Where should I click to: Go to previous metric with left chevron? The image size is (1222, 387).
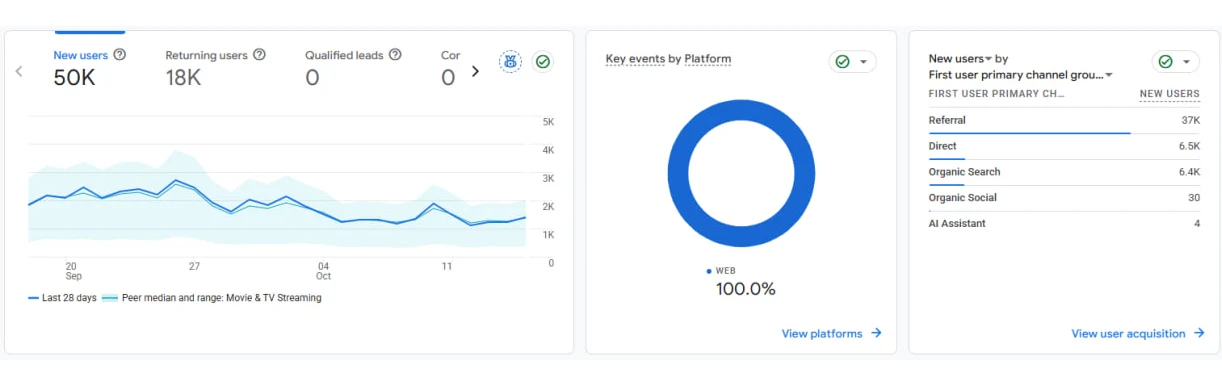point(19,71)
